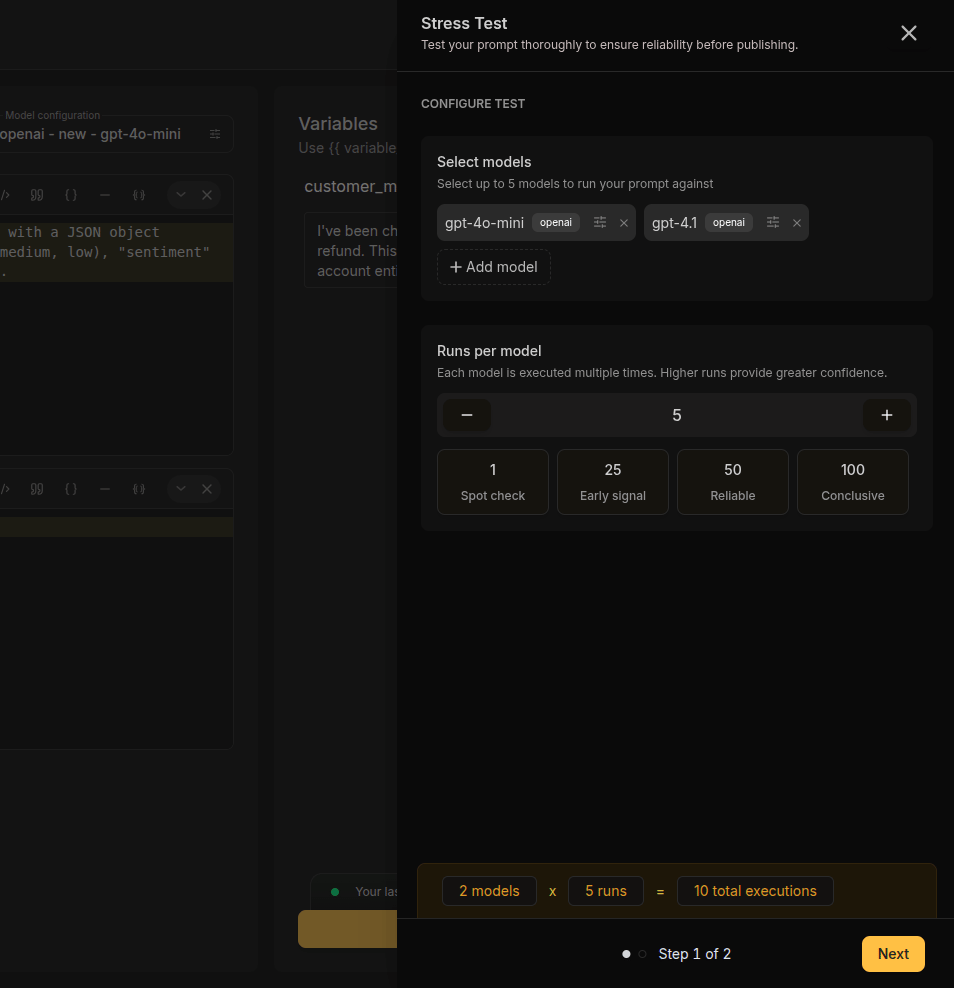
Task: Open settings for gpt-4.1 model chip
Action: click(x=773, y=222)
